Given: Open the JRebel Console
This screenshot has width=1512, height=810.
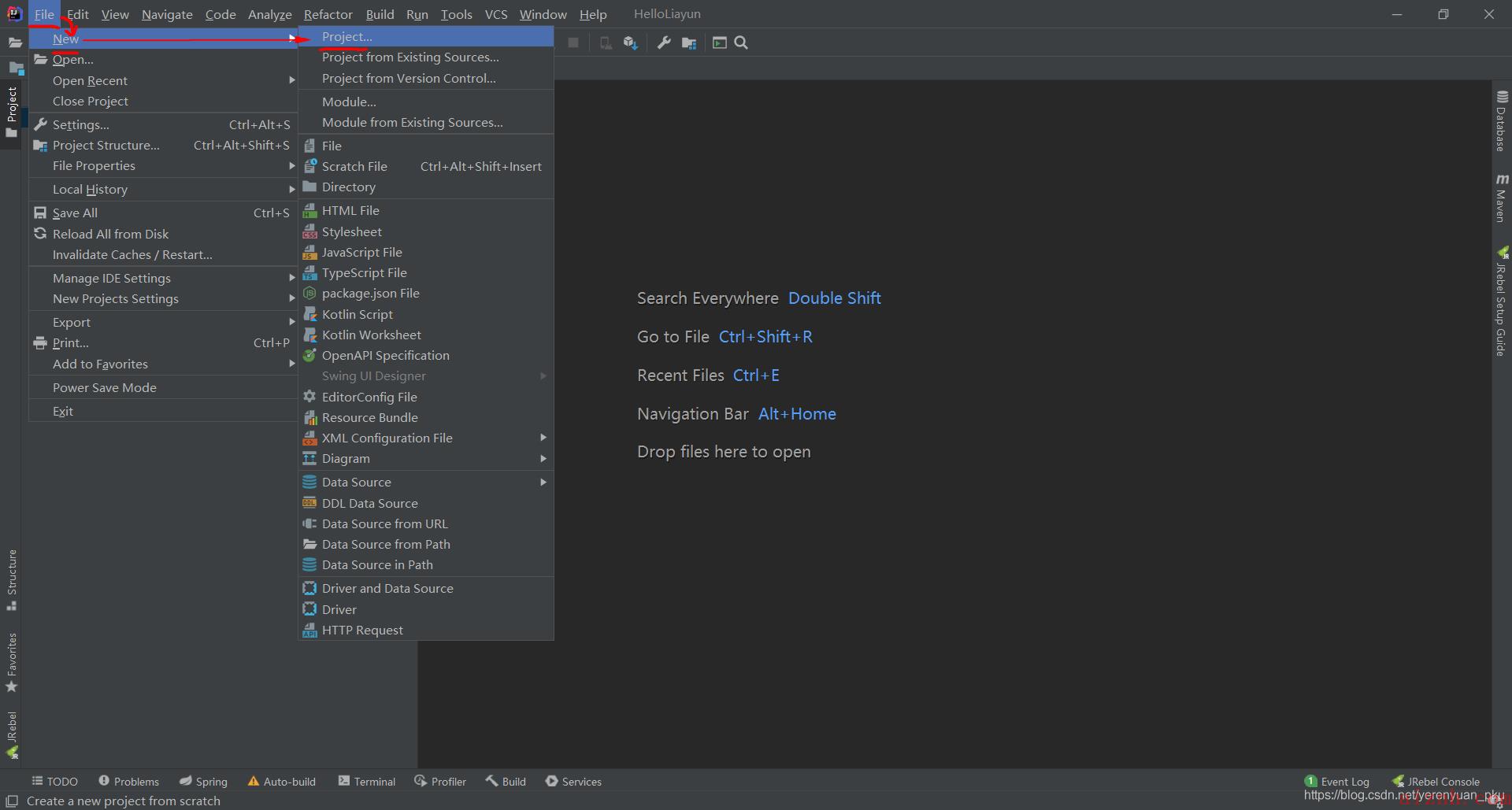Looking at the screenshot, I should (1436, 781).
